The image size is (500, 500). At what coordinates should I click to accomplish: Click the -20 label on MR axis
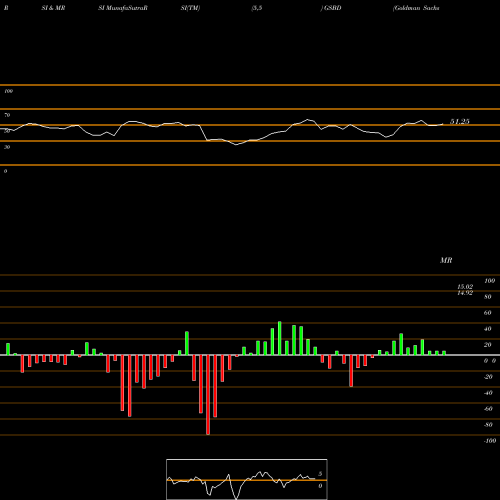point(488,377)
